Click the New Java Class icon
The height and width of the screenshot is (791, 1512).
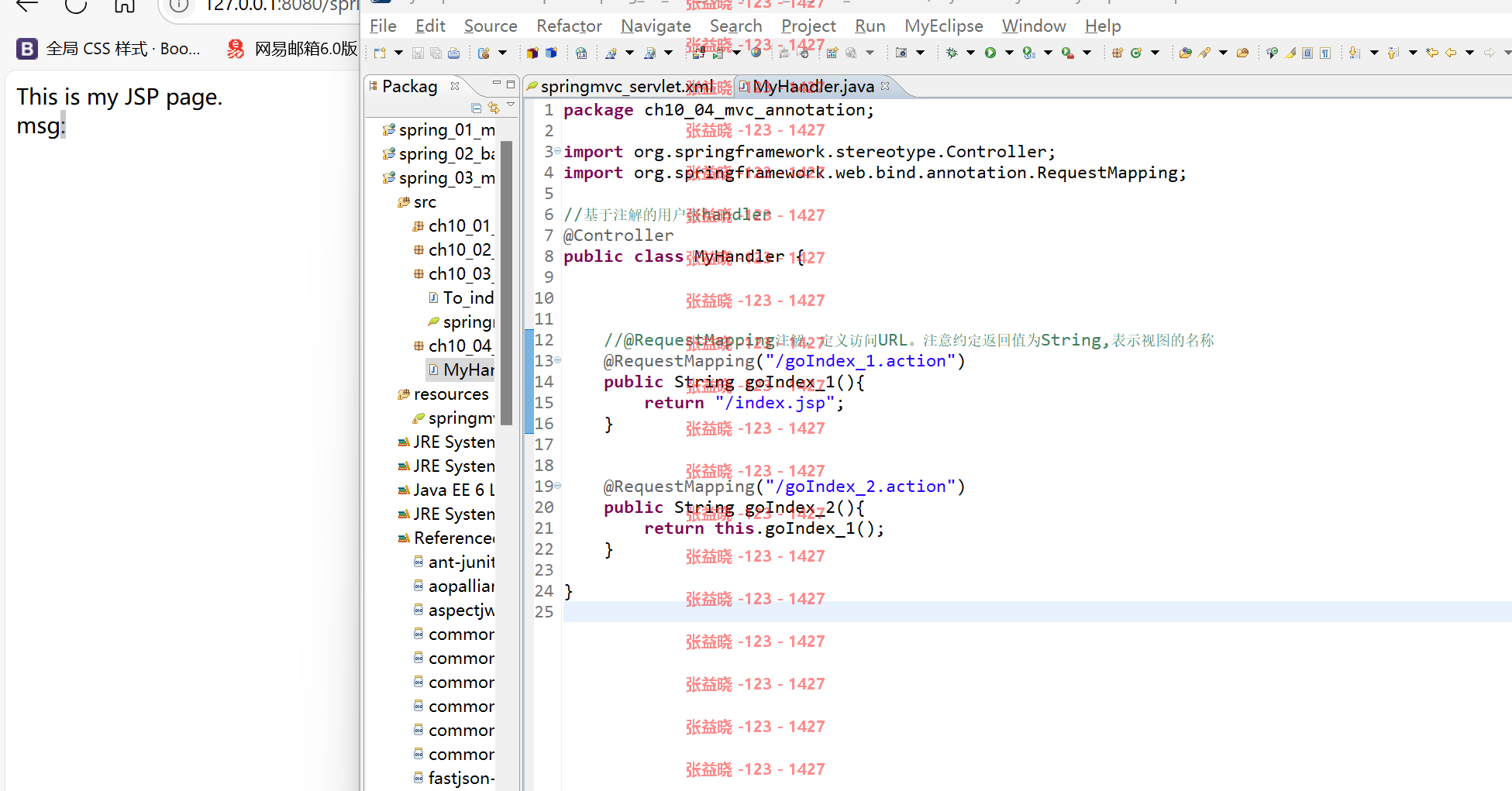coord(1136,53)
